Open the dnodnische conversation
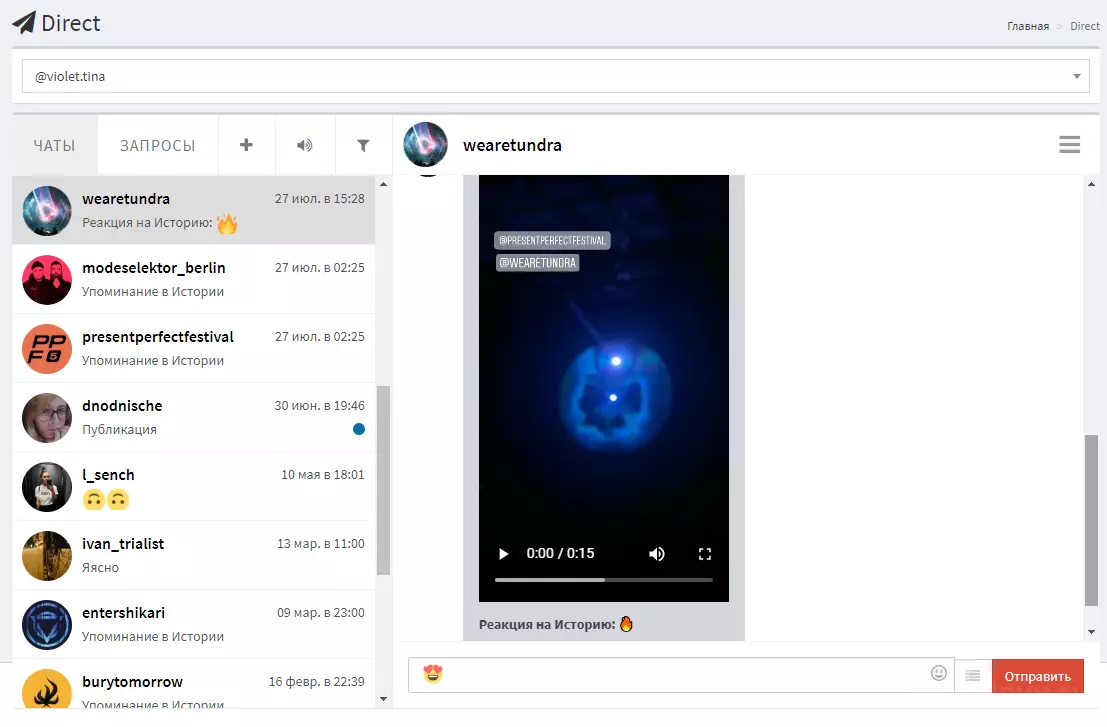1107x727 pixels. point(193,418)
